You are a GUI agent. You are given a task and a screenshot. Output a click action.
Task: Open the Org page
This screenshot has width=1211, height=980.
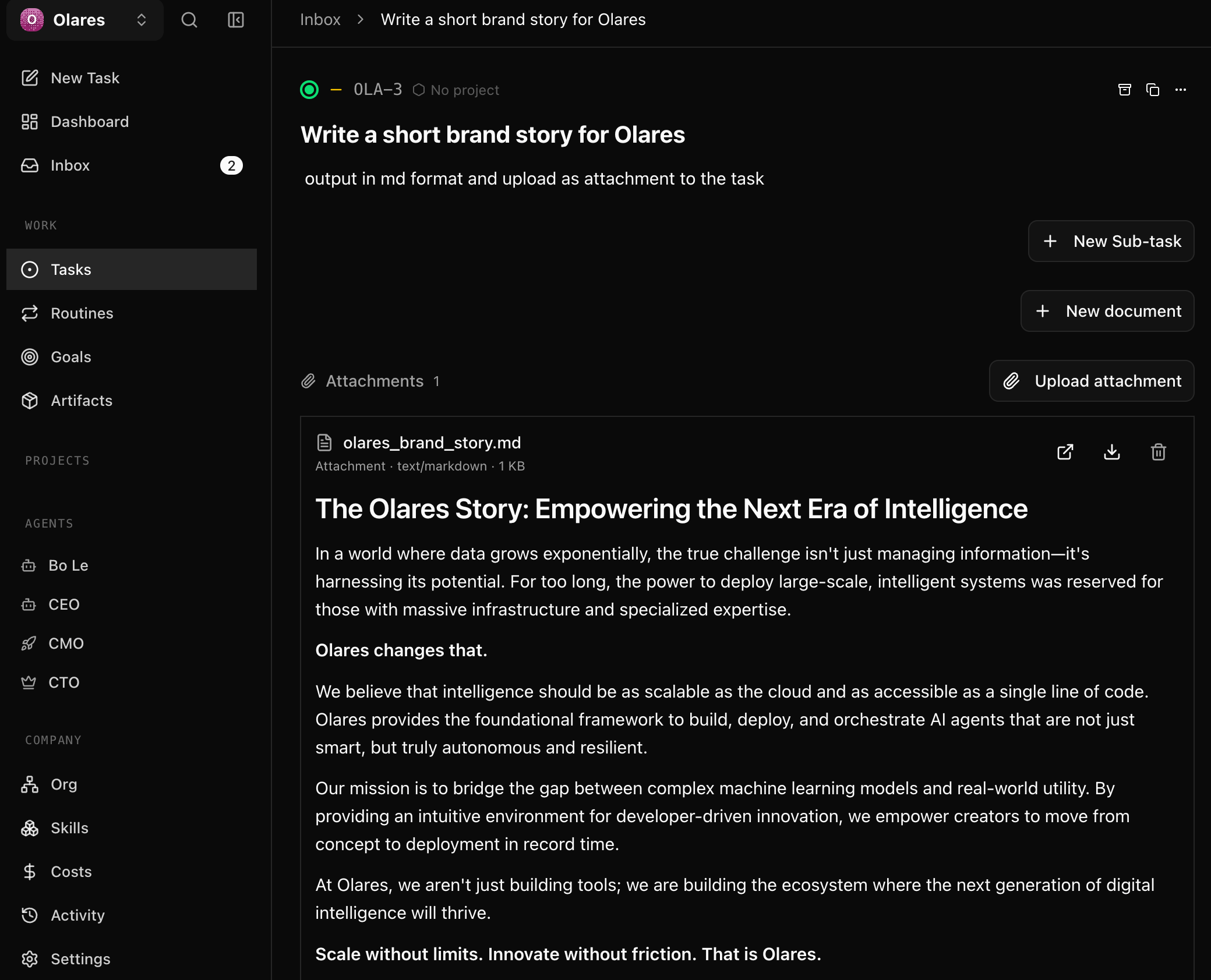tap(132, 784)
